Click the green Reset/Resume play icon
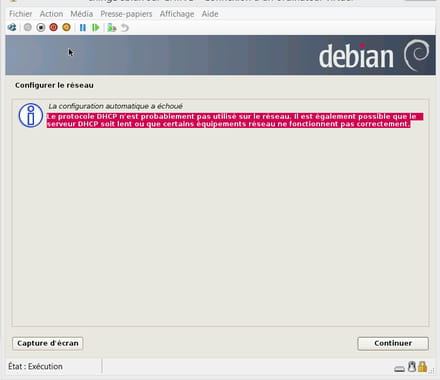Image resolution: width=440 pixels, height=380 pixels. point(96,27)
